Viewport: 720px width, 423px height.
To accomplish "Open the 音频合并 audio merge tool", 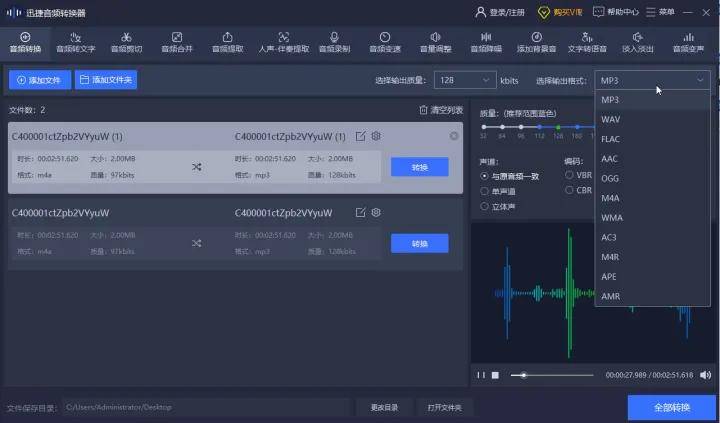I will [177, 43].
